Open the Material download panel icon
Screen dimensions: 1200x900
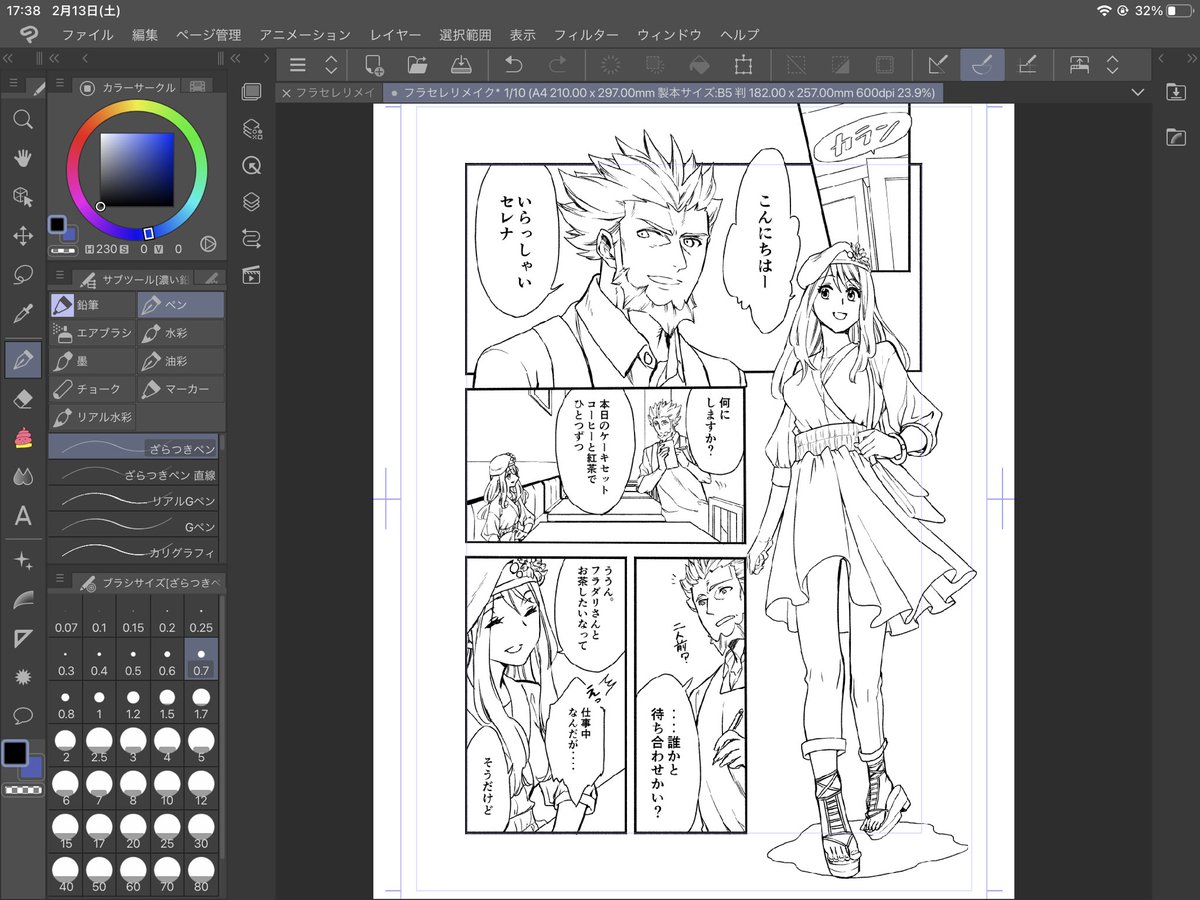pos(1176,92)
